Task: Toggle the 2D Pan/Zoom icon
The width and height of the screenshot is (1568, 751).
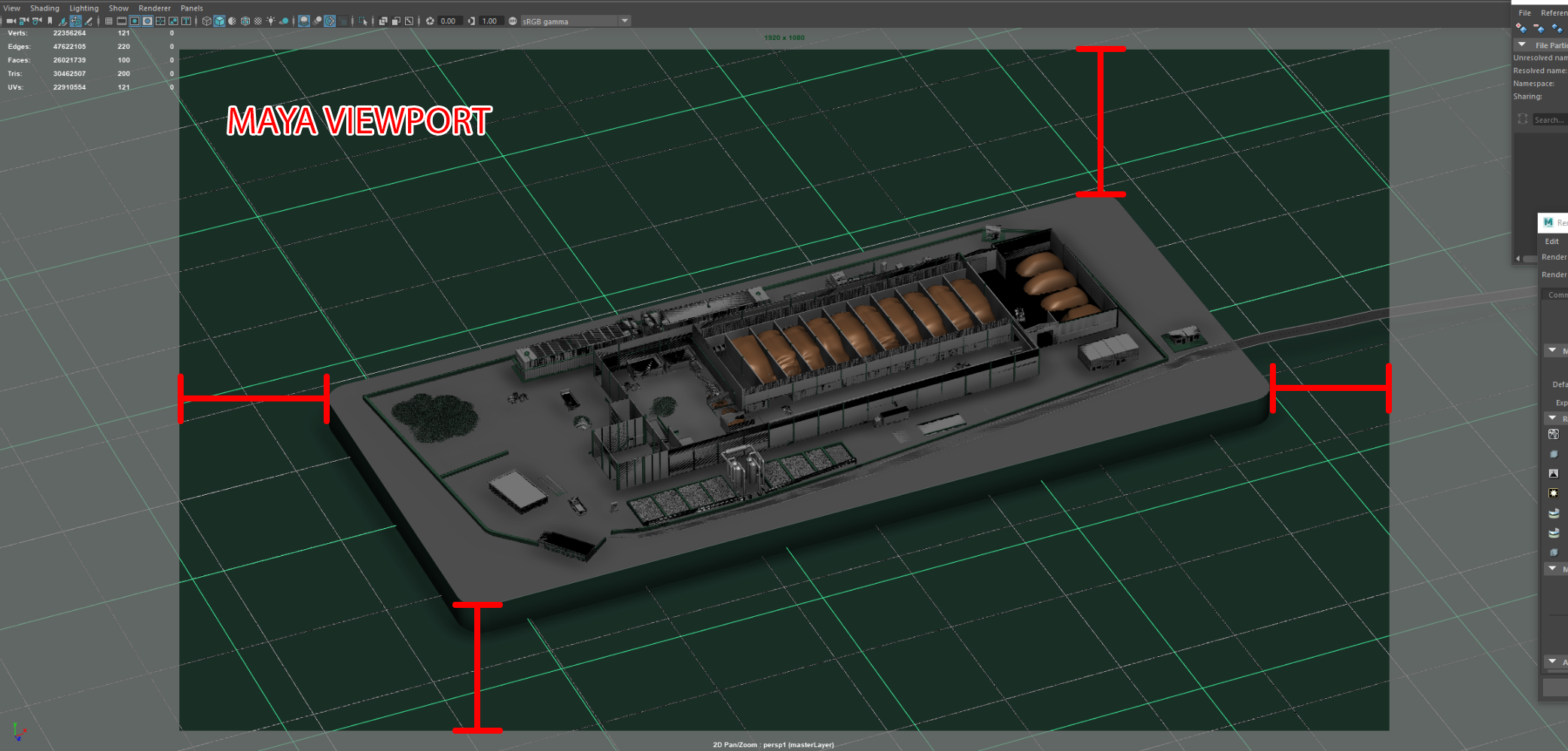Action: [x=76, y=21]
